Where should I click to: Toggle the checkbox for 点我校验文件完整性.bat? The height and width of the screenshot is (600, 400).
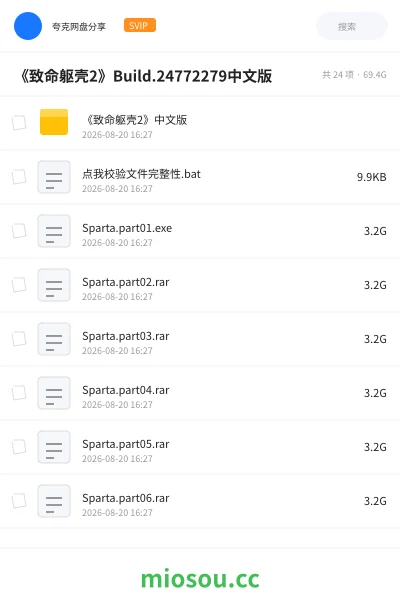tap(19, 177)
